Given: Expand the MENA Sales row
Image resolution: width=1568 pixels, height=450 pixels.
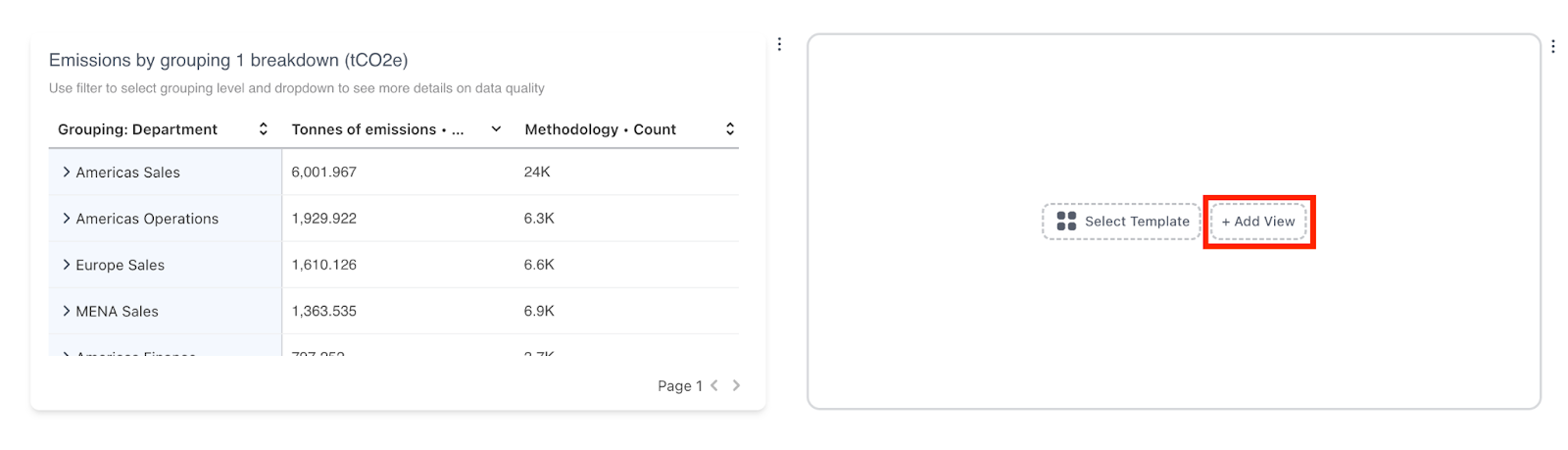Looking at the screenshot, I should point(67,311).
